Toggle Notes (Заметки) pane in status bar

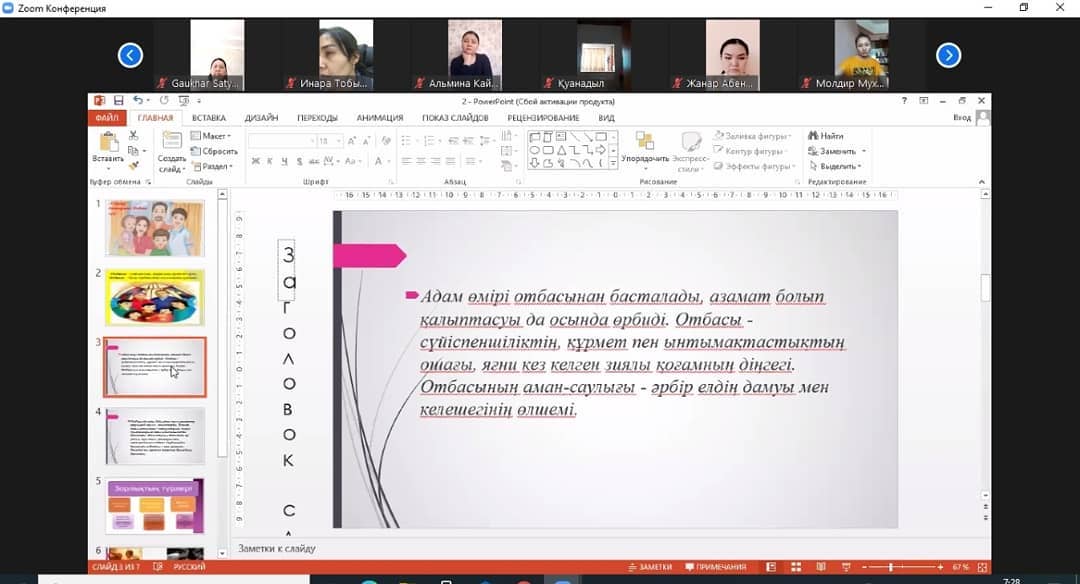pyautogui.click(x=649, y=567)
